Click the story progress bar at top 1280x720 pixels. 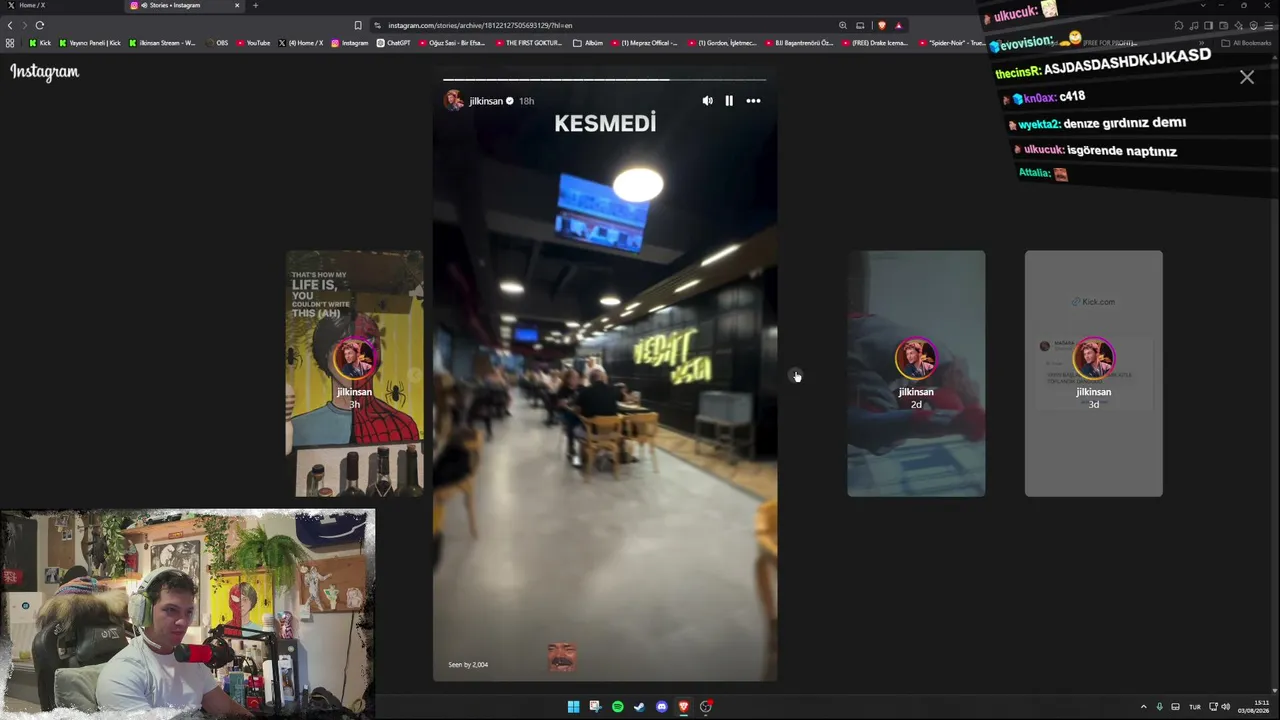coord(604,79)
